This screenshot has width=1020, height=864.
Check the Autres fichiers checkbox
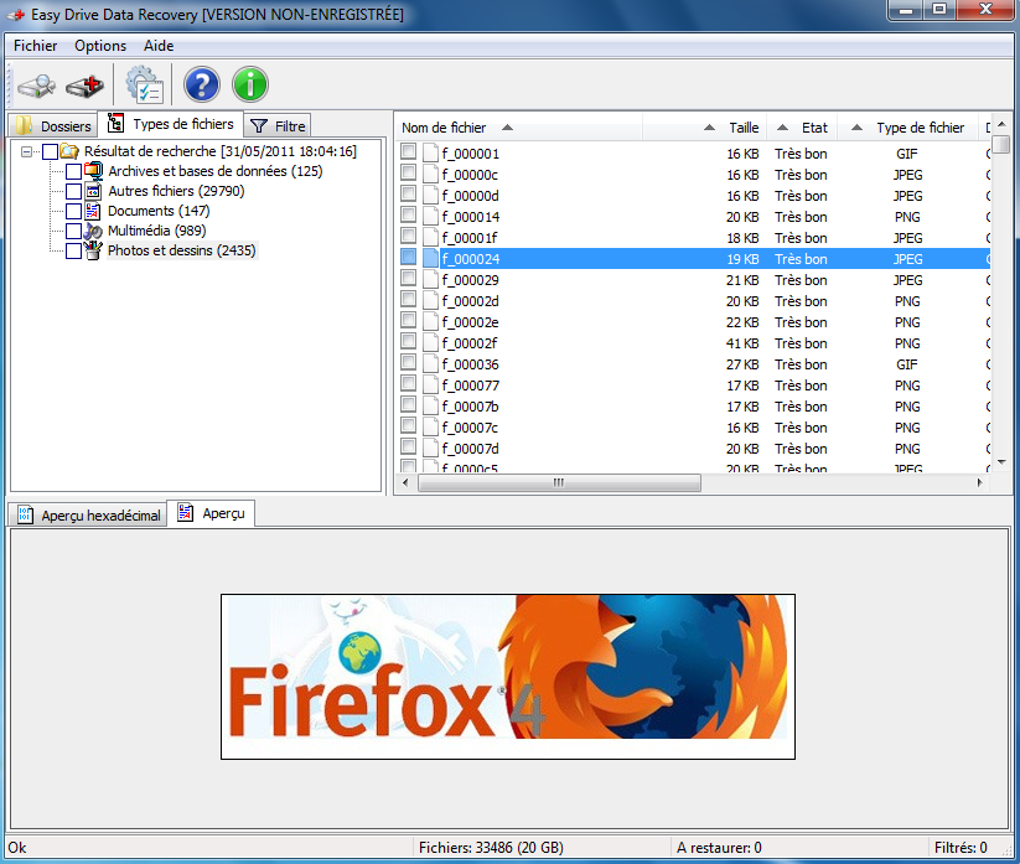pyautogui.click(x=74, y=191)
